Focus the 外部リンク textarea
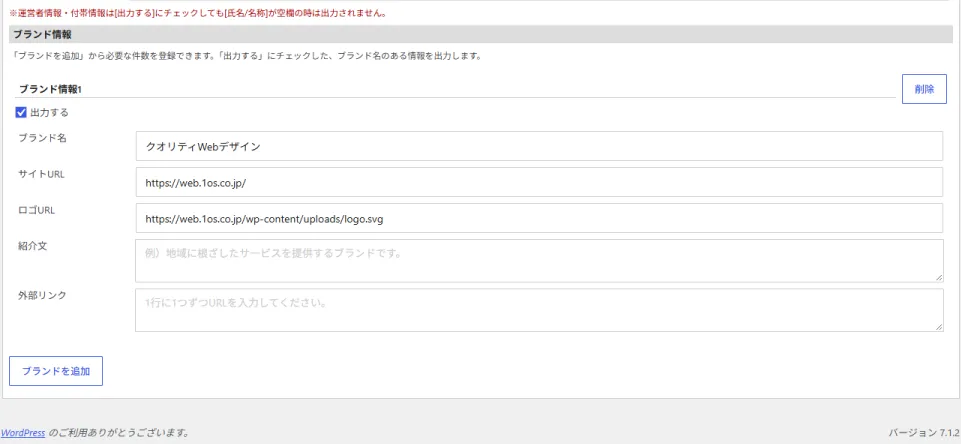 tap(539, 310)
